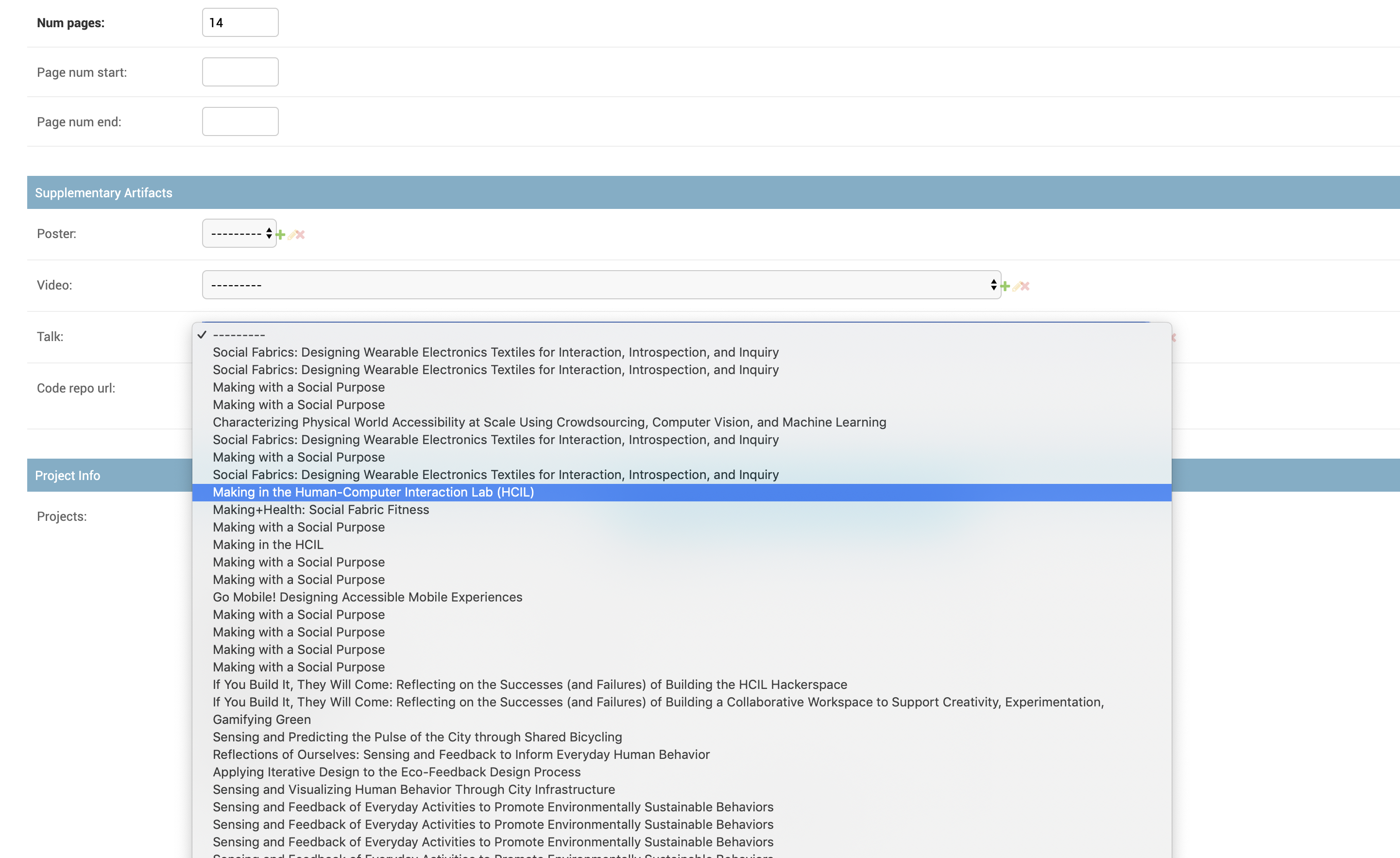The width and height of the screenshot is (1400, 858).
Task: Click the Page num end field
Action: click(240, 121)
